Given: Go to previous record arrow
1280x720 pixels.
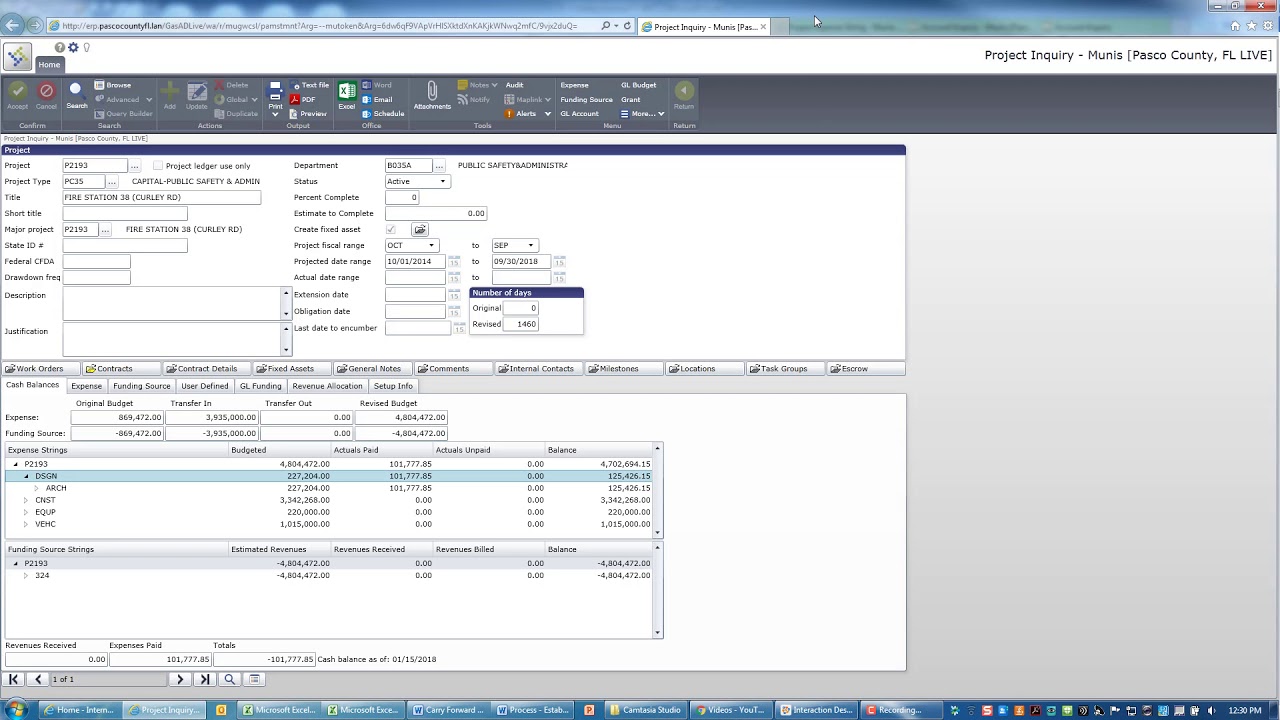Looking at the screenshot, I should [38, 679].
